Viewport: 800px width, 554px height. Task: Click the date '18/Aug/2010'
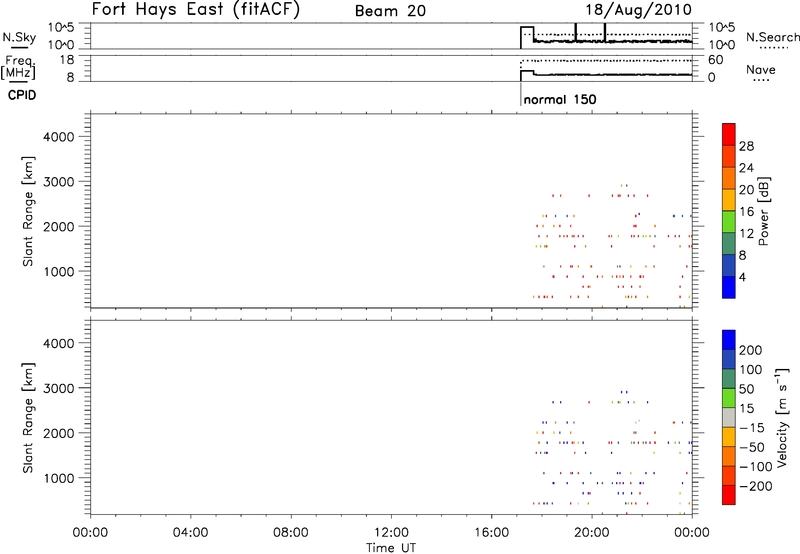(x=638, y=10)
